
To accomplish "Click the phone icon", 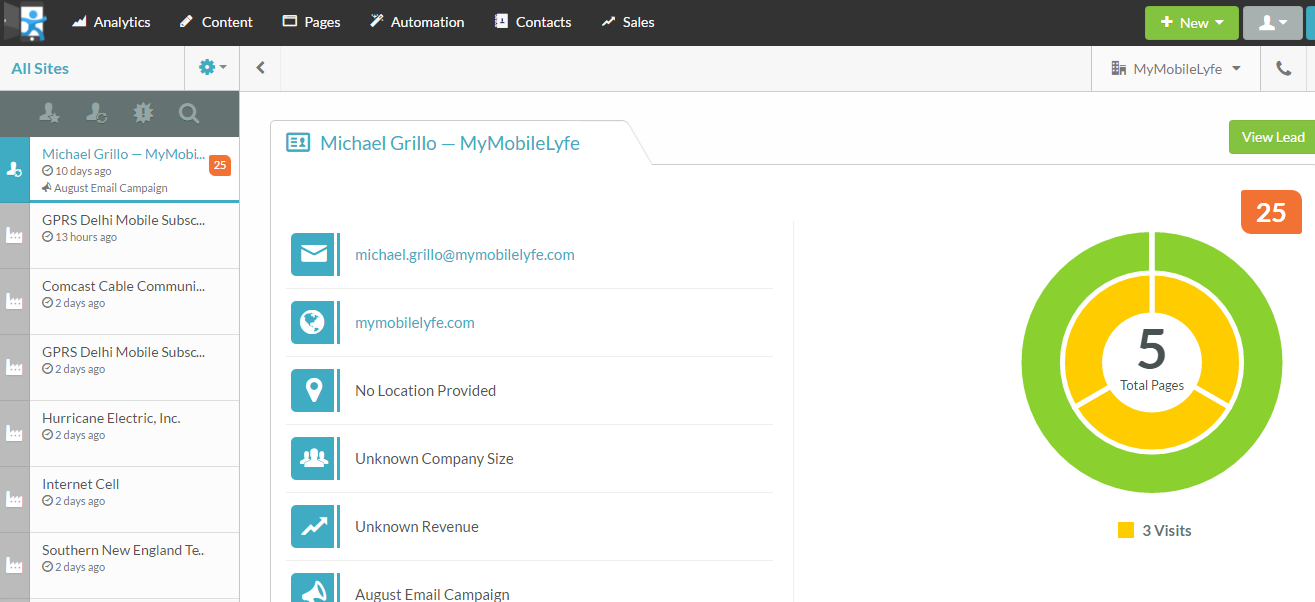I will [1284, 69].
